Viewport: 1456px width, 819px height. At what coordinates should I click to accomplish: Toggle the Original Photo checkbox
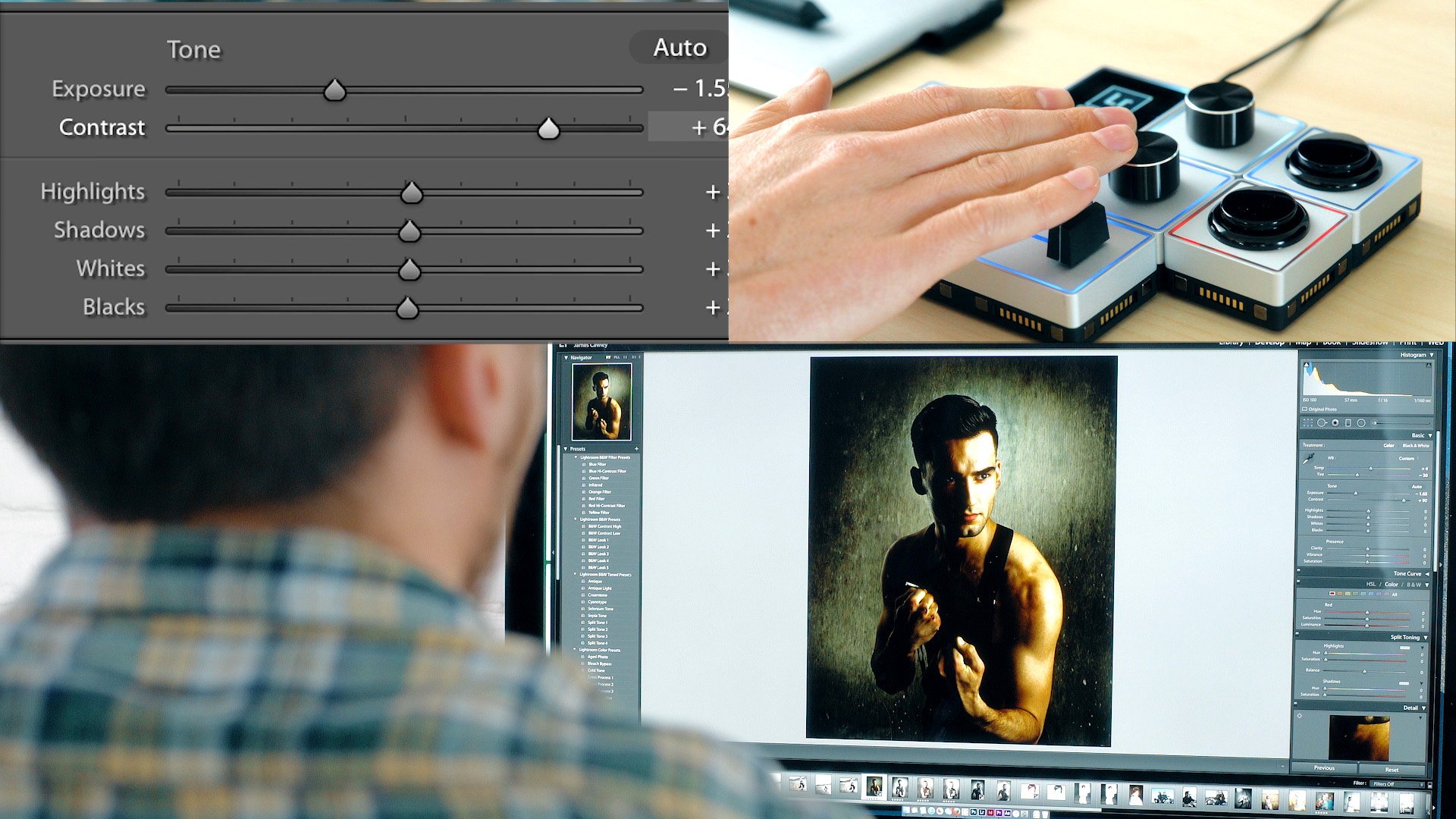pyautogui.click(x=1305, y=409)
